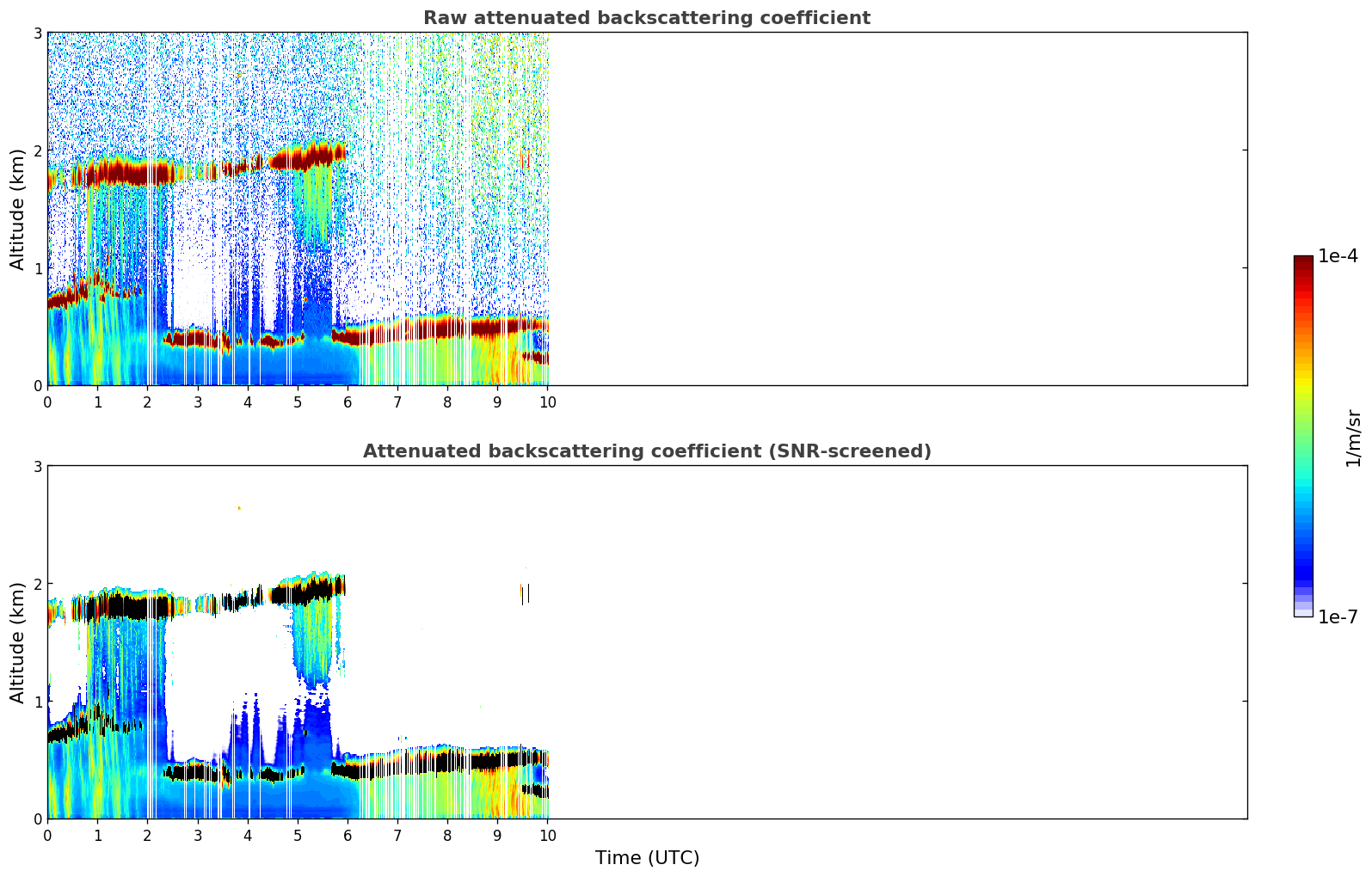The height and width of the screenshot is (877, 1372).
Task: Click the 'Raw attenuated backscattering coefficient' title
Action: (x=647, y=18)
